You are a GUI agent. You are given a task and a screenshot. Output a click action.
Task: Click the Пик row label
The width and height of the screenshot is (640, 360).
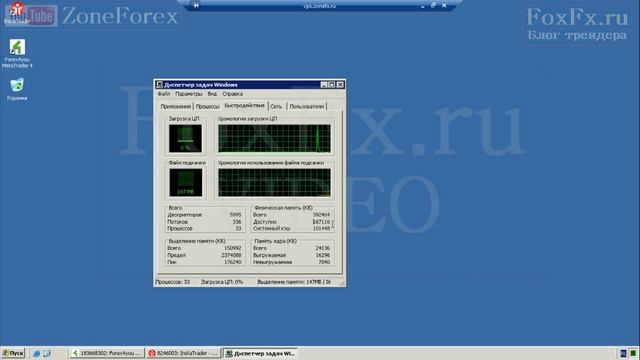coord(171,262)
